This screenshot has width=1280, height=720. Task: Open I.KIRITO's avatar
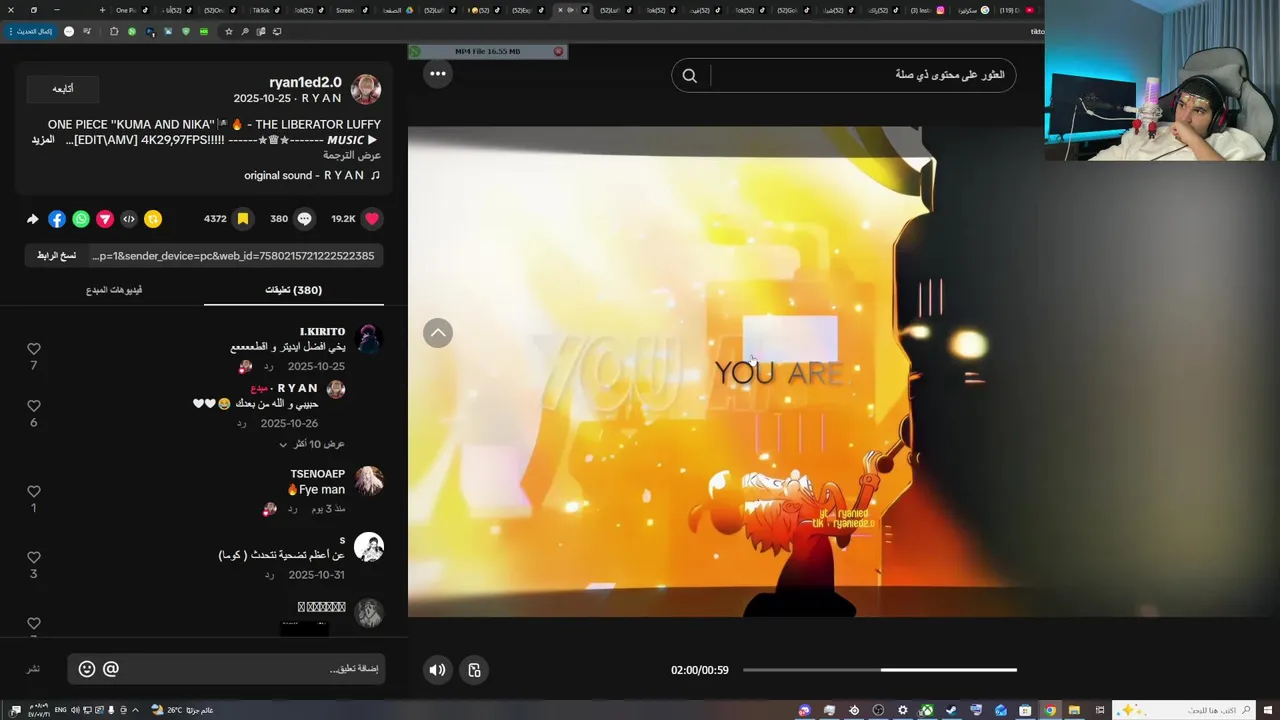[x=369, y=339]
